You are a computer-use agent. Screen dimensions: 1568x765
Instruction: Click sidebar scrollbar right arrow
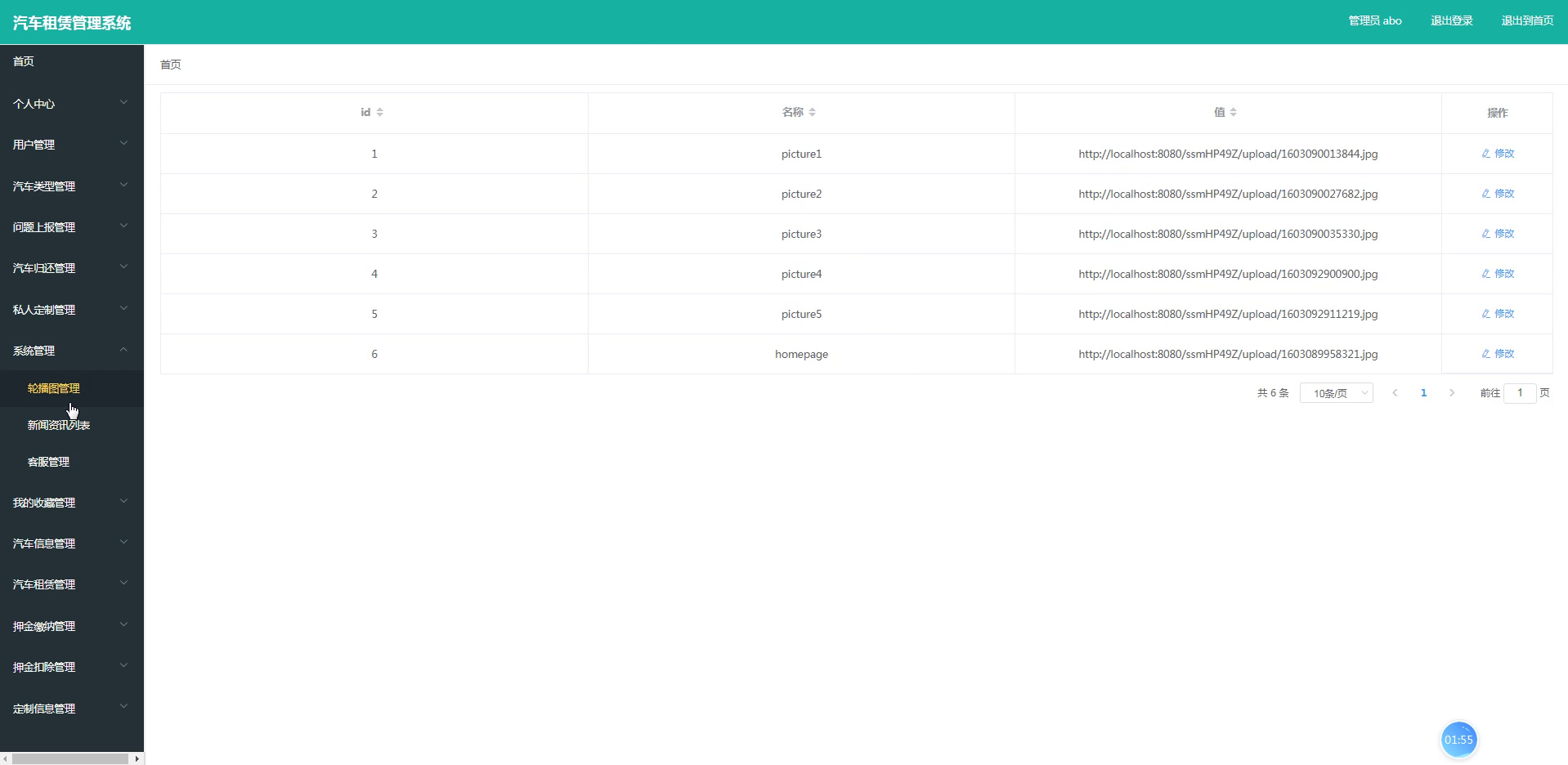pos(137,758)
